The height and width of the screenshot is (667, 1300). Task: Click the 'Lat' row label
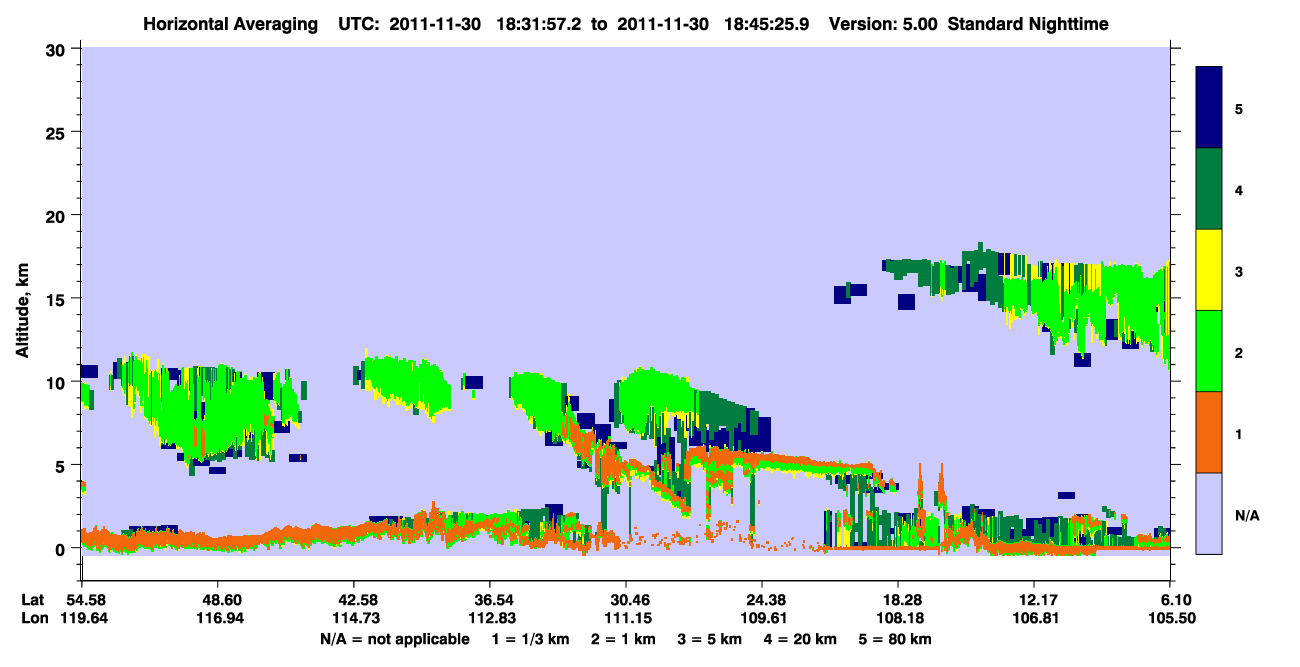(33, 599)
